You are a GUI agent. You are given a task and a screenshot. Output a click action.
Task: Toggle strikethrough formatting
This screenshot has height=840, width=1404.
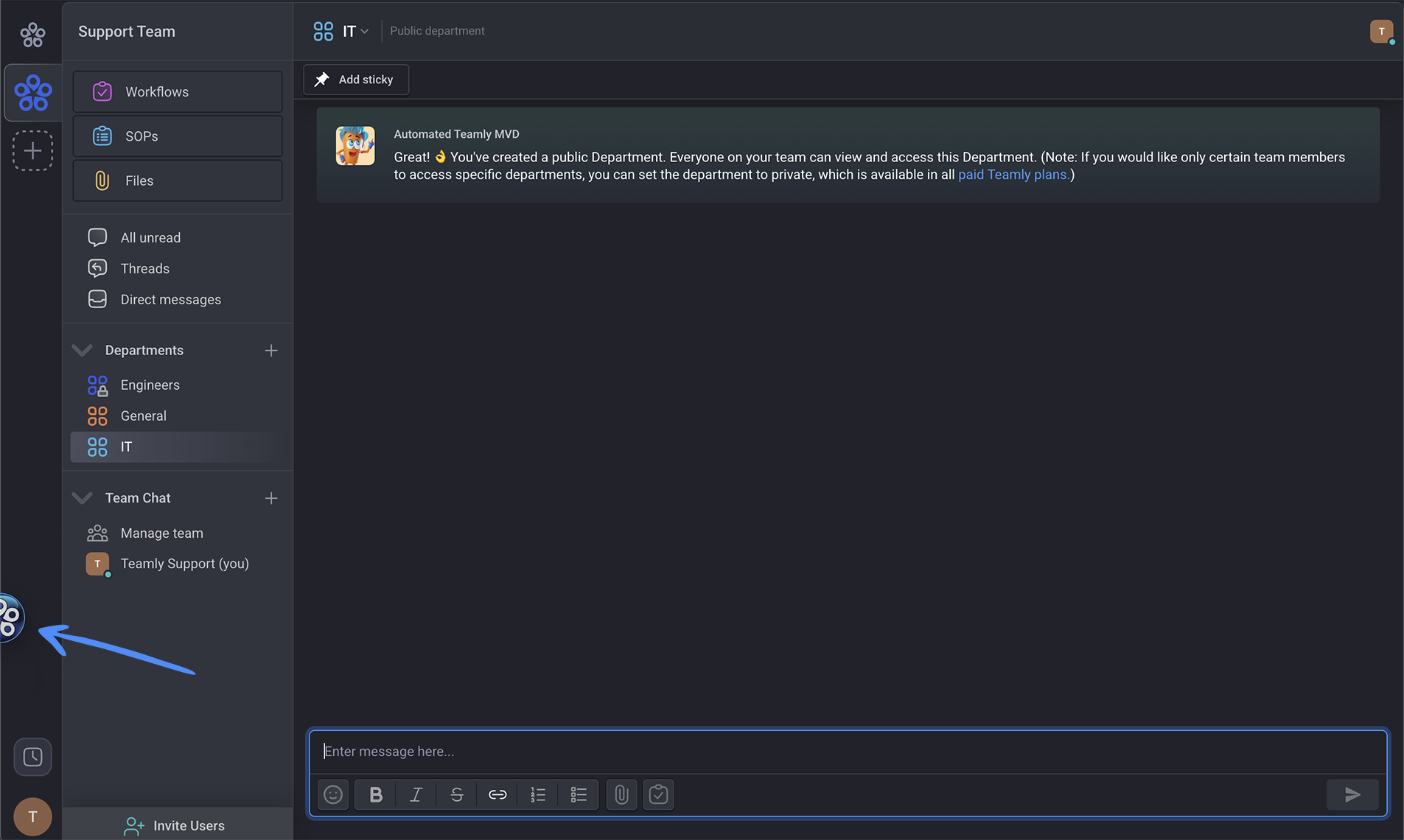[x=457, y=794]
